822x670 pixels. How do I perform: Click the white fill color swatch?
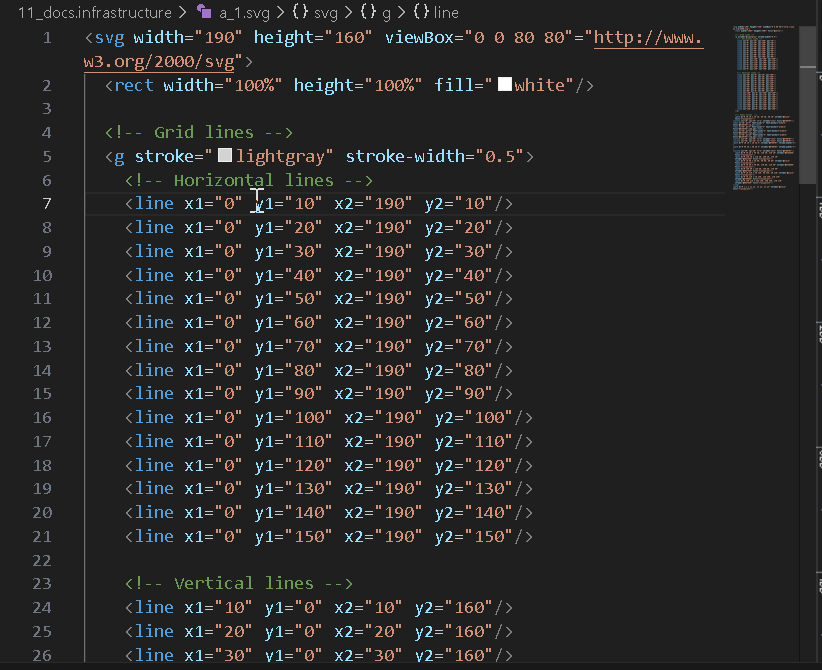coord(505,85)
